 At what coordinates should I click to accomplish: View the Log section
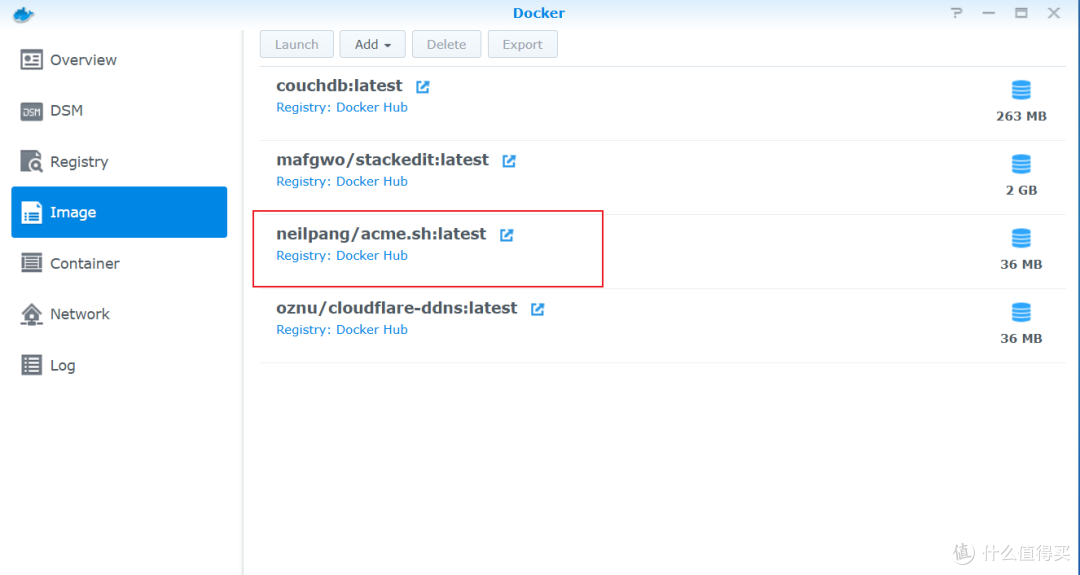[119, 365]
